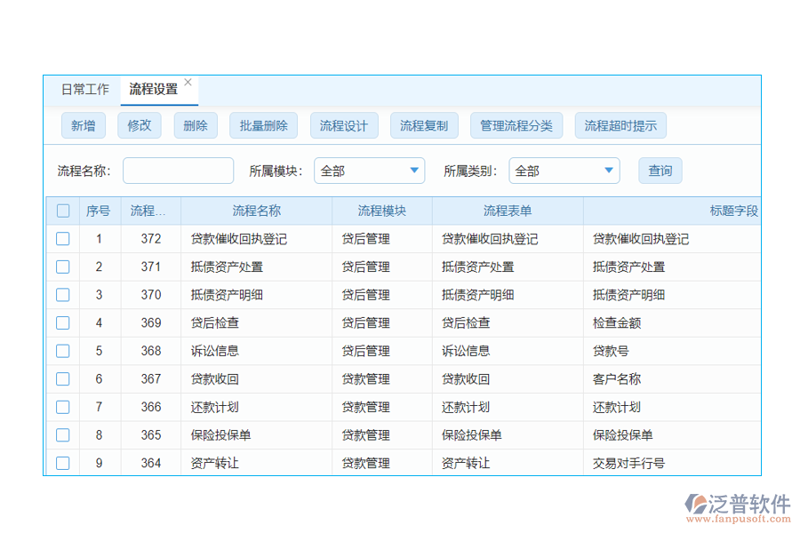Open the 所属类别 dropdown
The height and width of the screenshot is (533, 800).
pyautogui.click(x=564, y=170)
